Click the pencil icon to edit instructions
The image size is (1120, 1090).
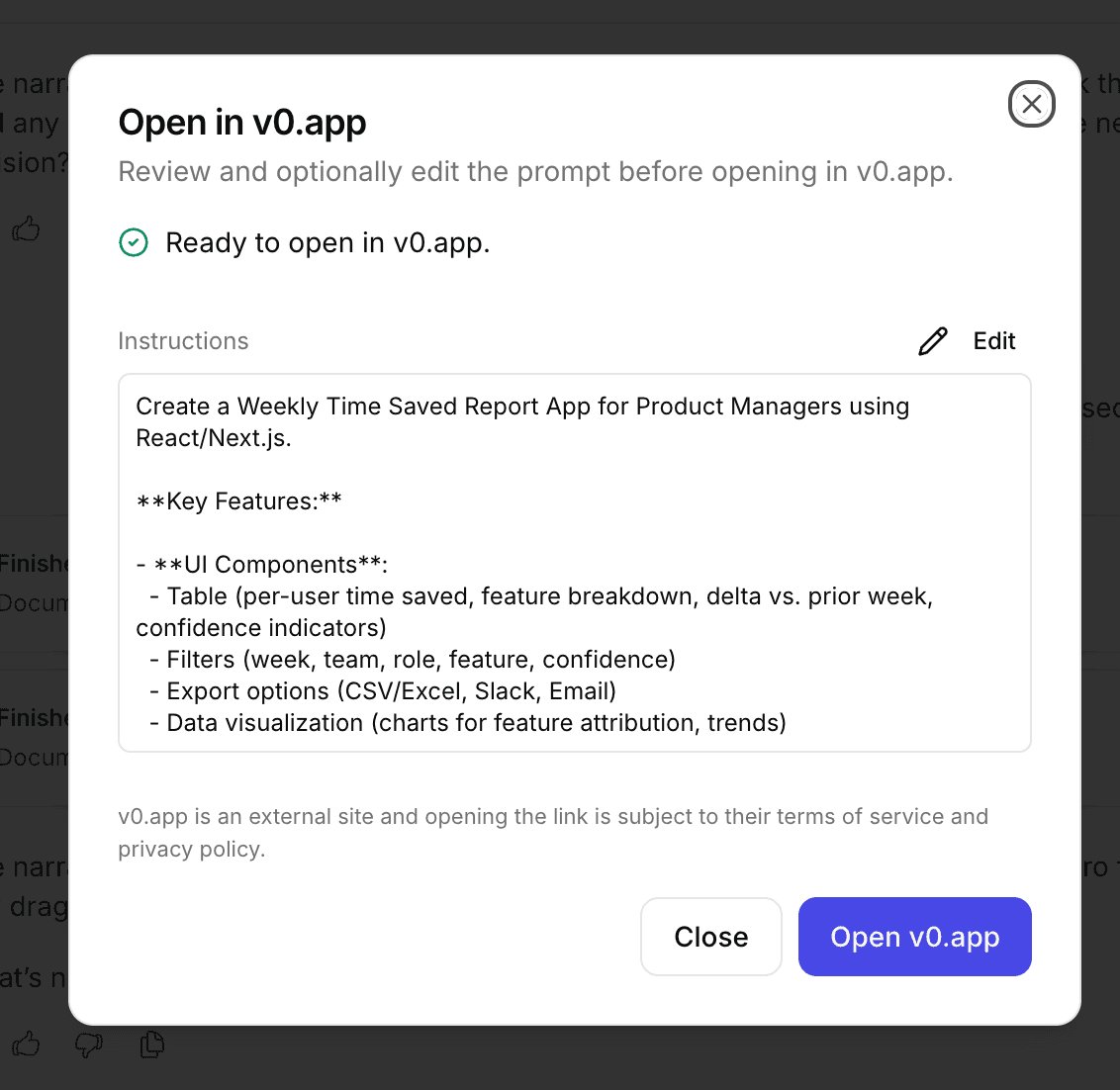pyautogui.click(x=932, y=339)
